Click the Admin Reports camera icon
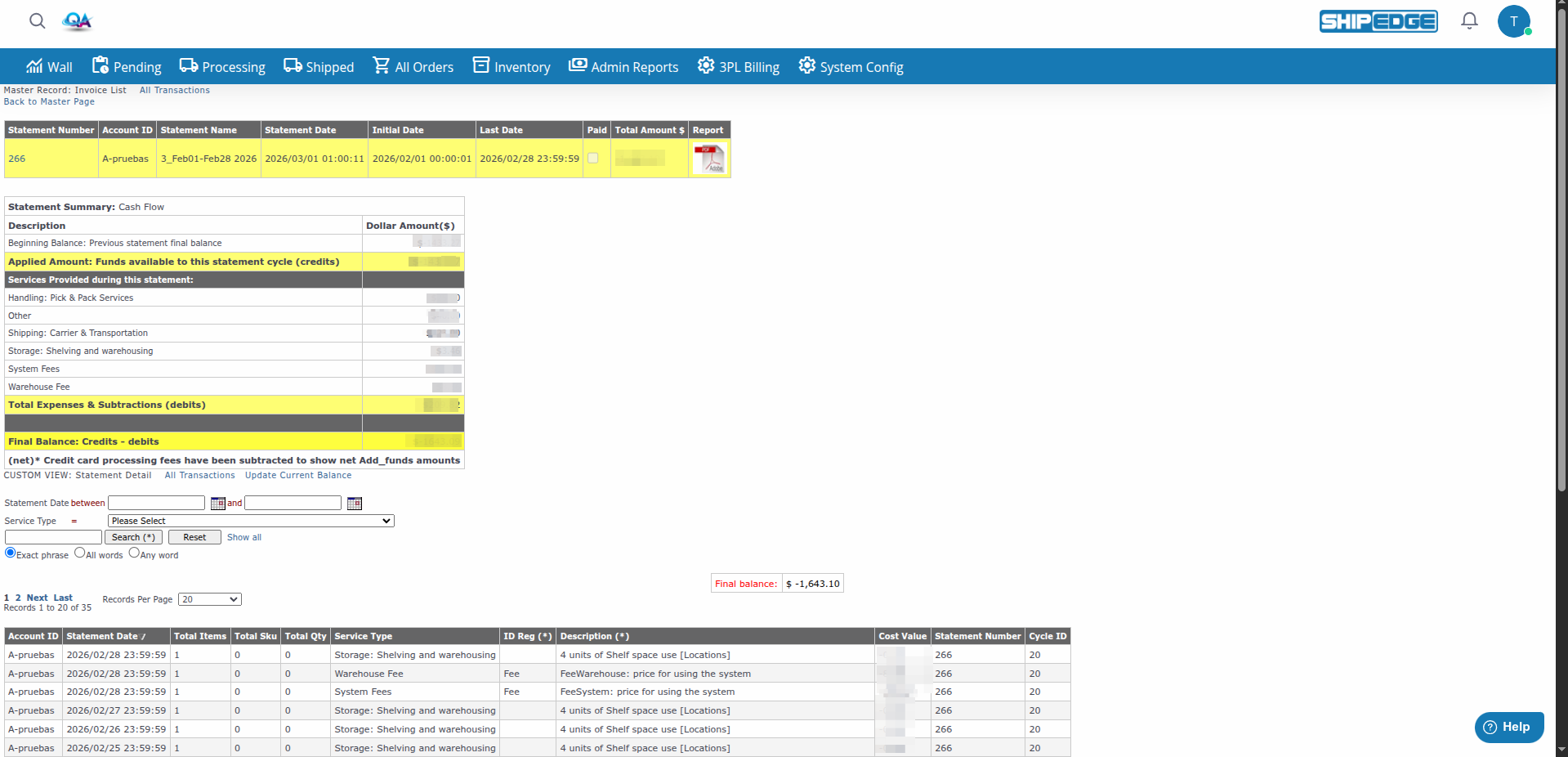The width and height of the screenshot is (1568, 757). point(577,65)
